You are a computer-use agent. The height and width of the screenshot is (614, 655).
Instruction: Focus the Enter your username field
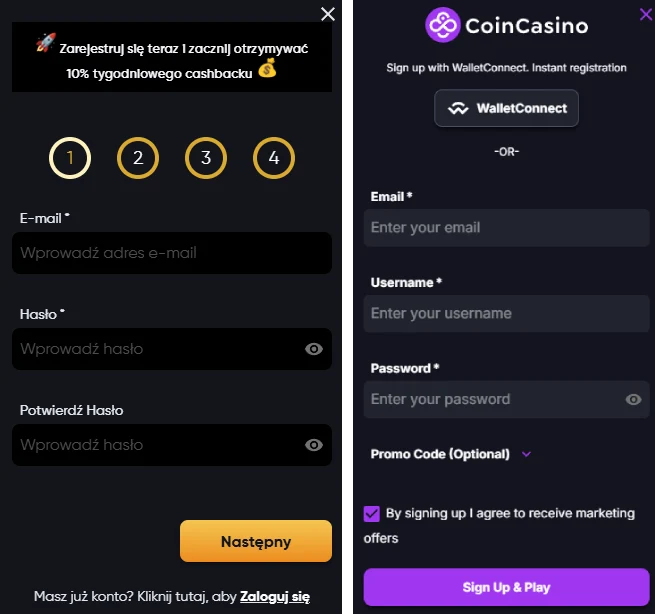coord(506,314)
